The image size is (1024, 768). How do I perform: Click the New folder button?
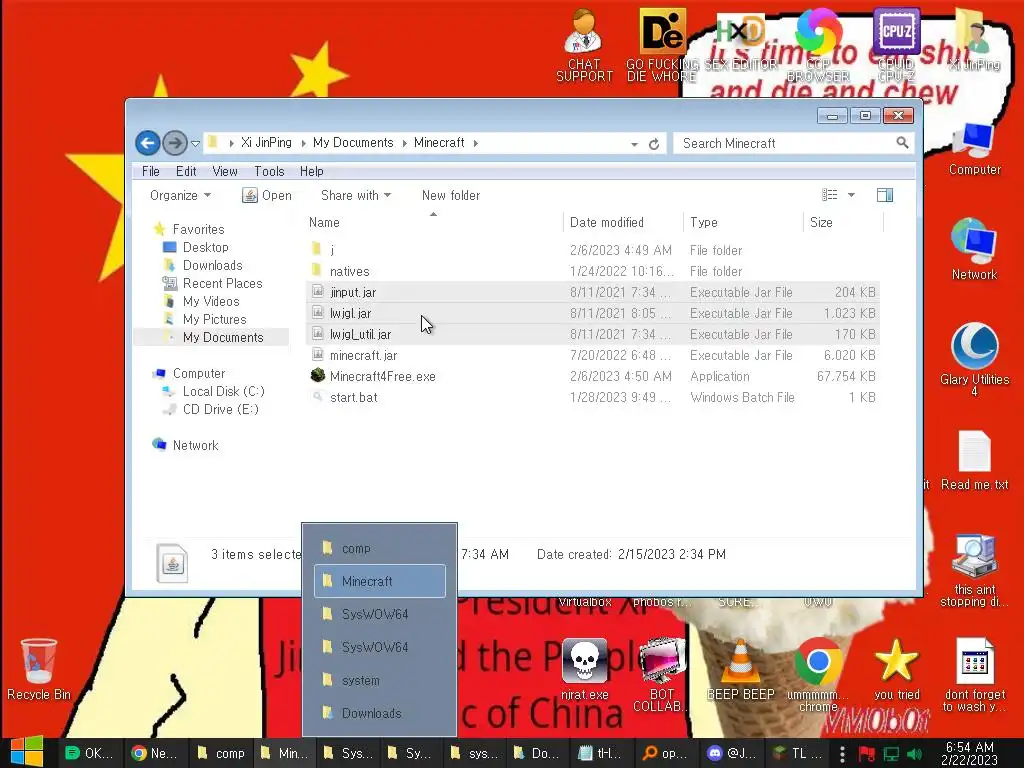tap(451, 195)
